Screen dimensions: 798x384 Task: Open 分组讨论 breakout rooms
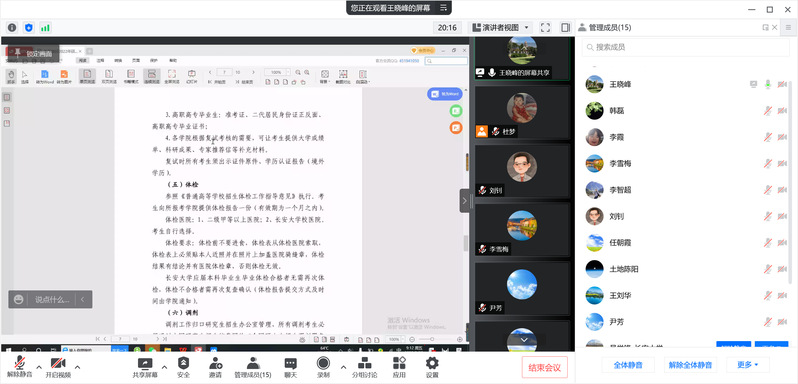click(364, 367)
